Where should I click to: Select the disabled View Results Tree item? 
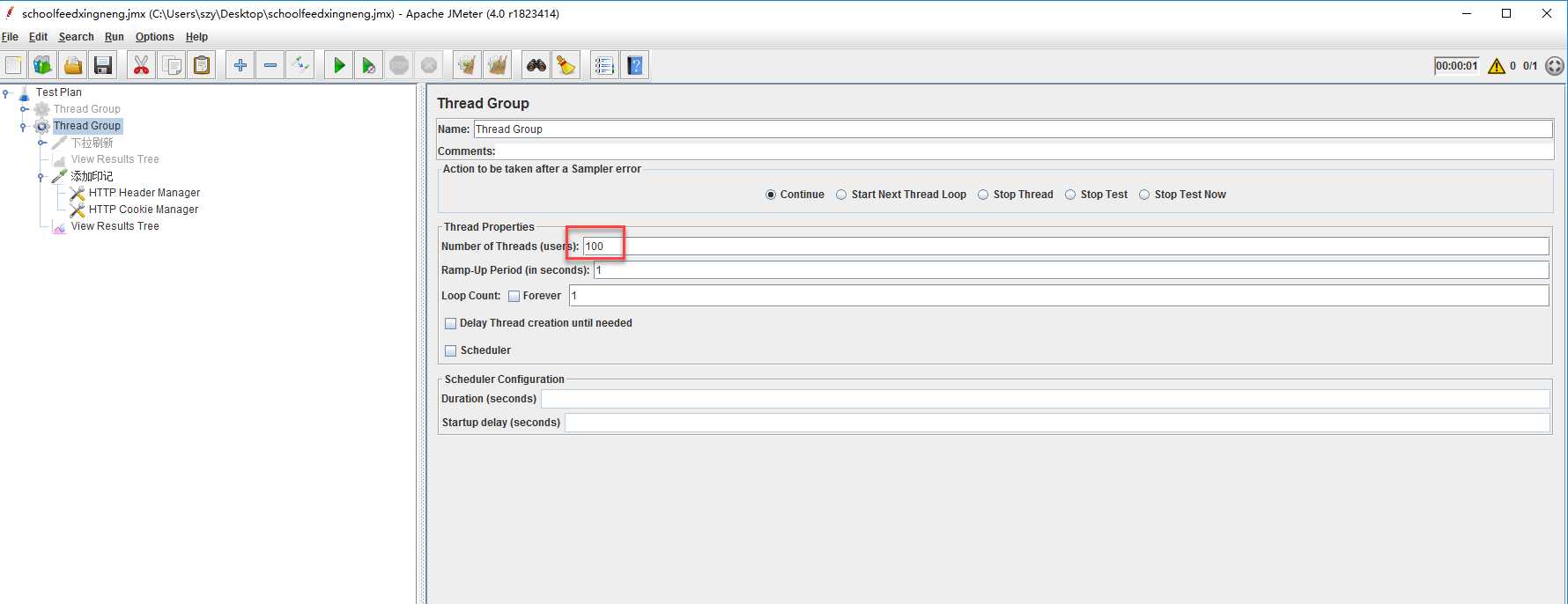pos(115,159)
